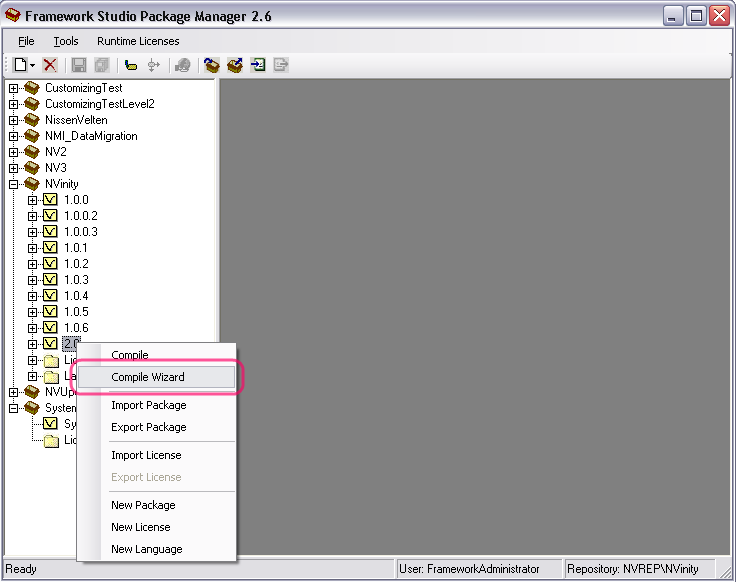
Task: Select the NVinity package label
Action: click(61, 184)
